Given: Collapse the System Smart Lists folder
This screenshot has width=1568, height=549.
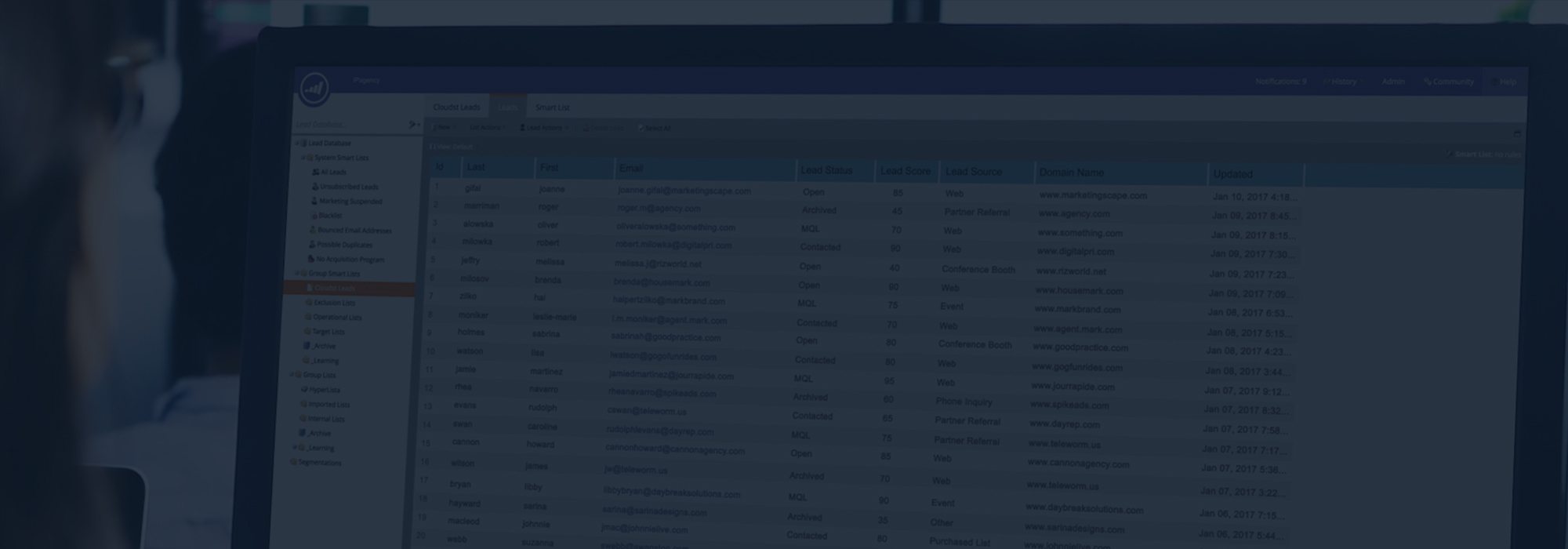Looking at the screenshot, I should click(303, 158).
